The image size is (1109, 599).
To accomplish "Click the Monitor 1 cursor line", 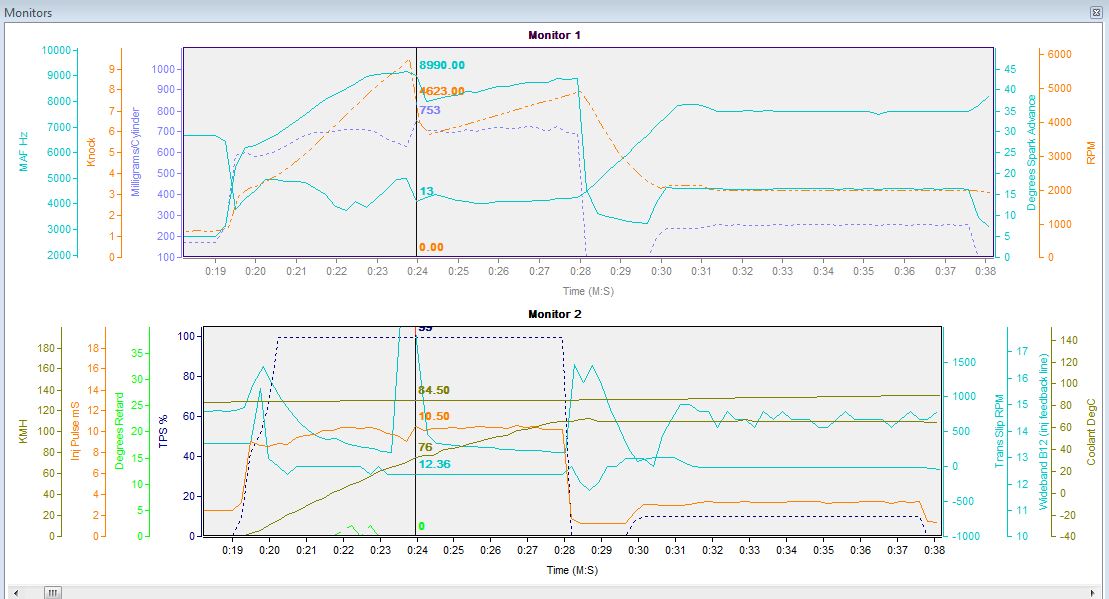I will [x=417, y=152].
